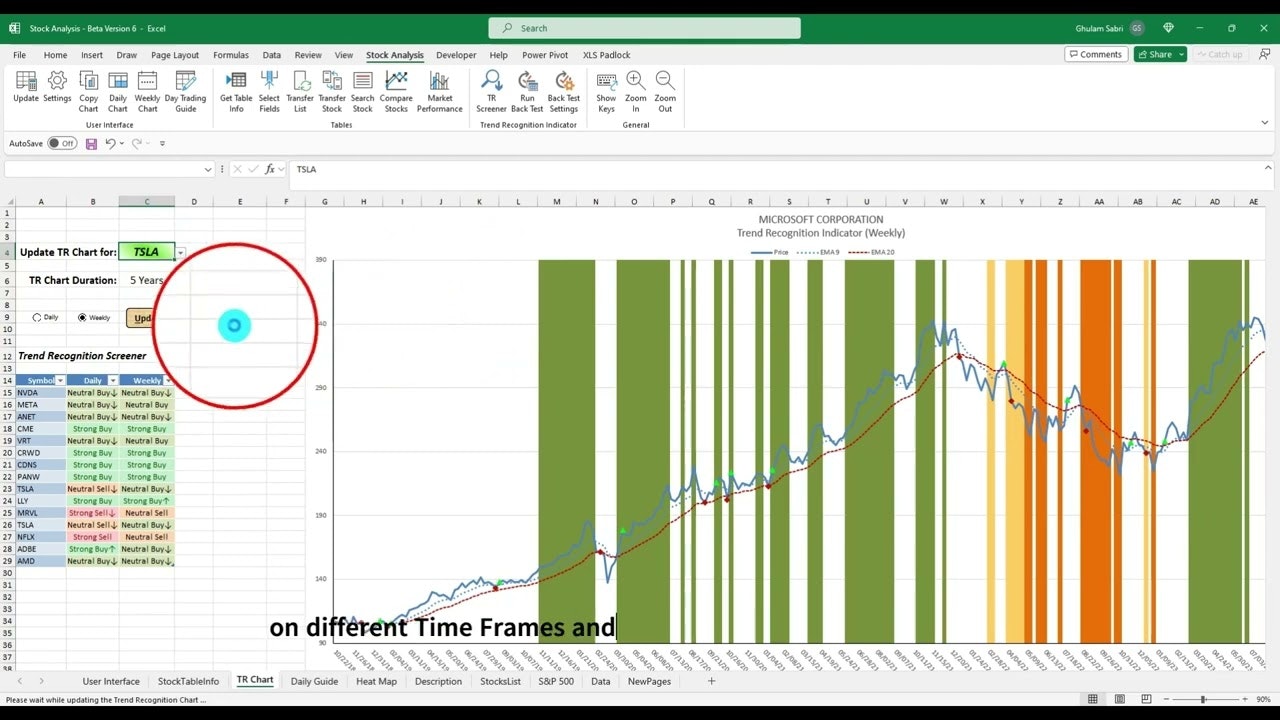This screenshot has height=720, width=1280.
Task: Launch the TR Screener icon
Action: (491, 91)
